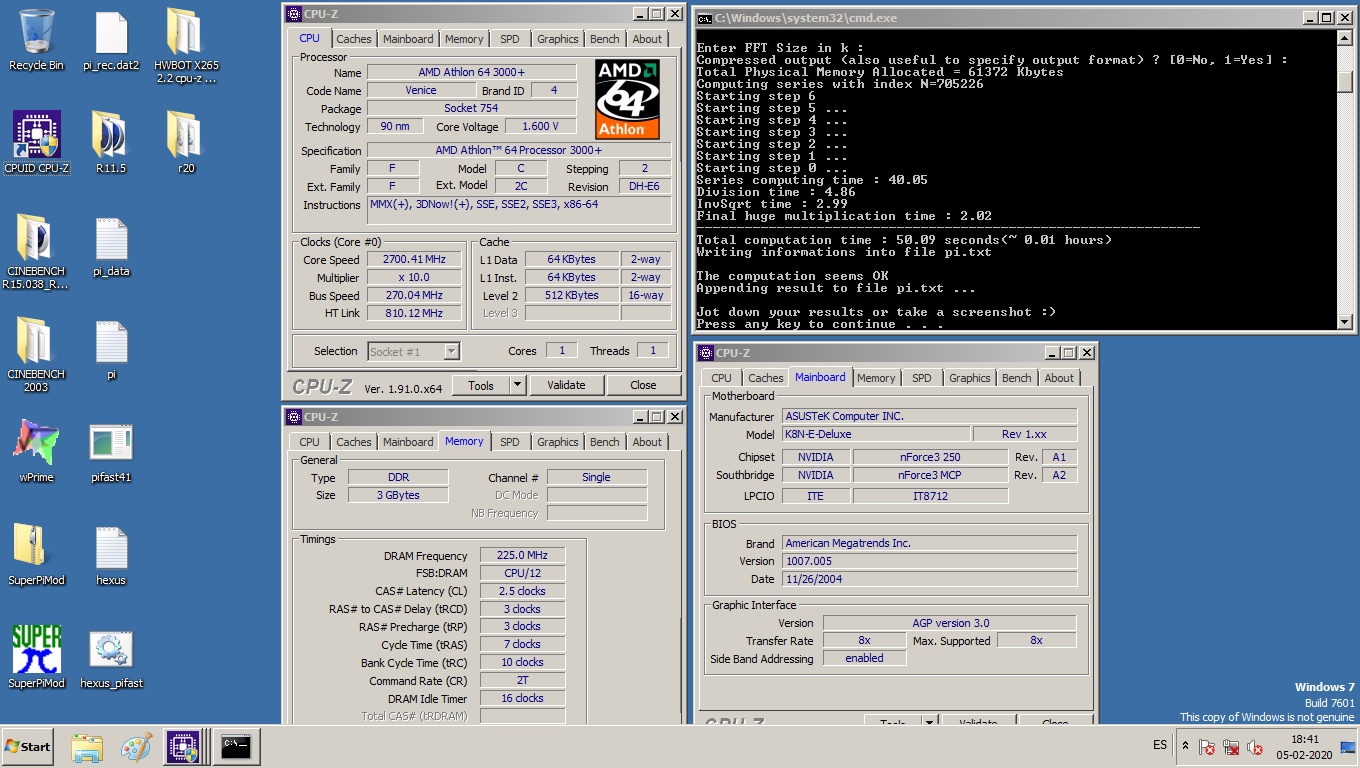Select Caches tab in Mainboard CPU-Z window
The width and height of the screenshot is (1360, 768).
pos(765,378)
